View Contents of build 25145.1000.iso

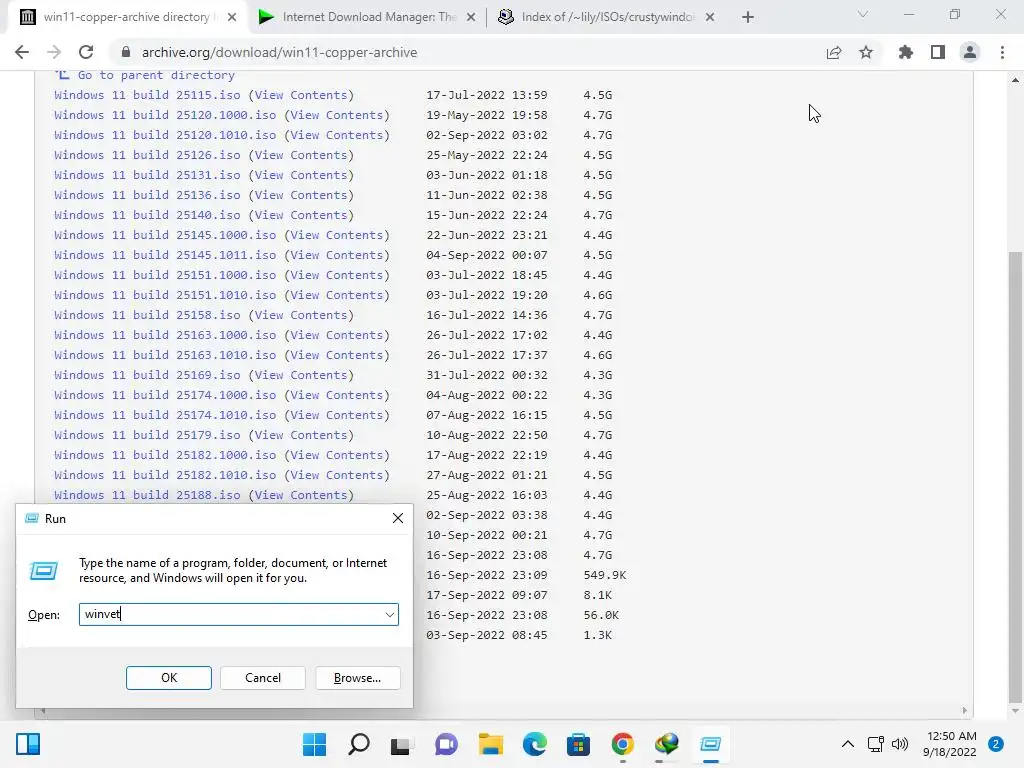[x=337, y=235]
